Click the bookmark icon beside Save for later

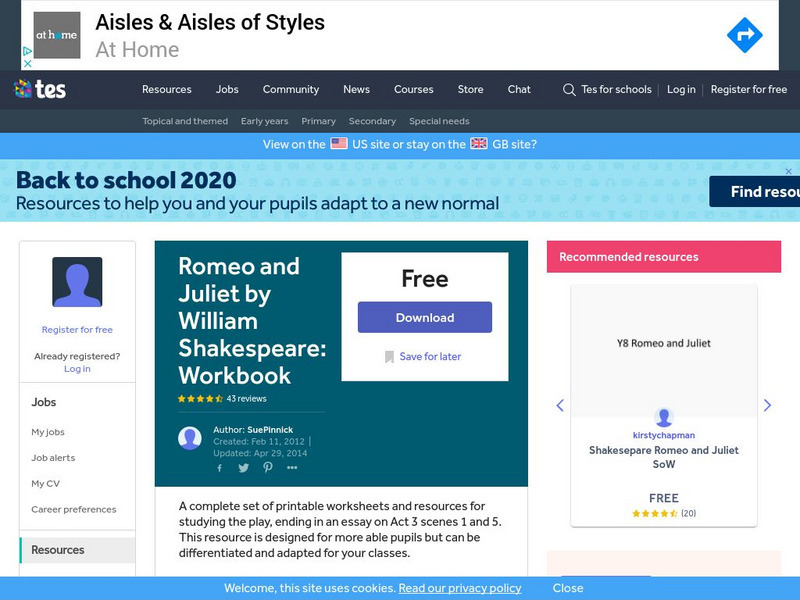click(x=389, y=357)
